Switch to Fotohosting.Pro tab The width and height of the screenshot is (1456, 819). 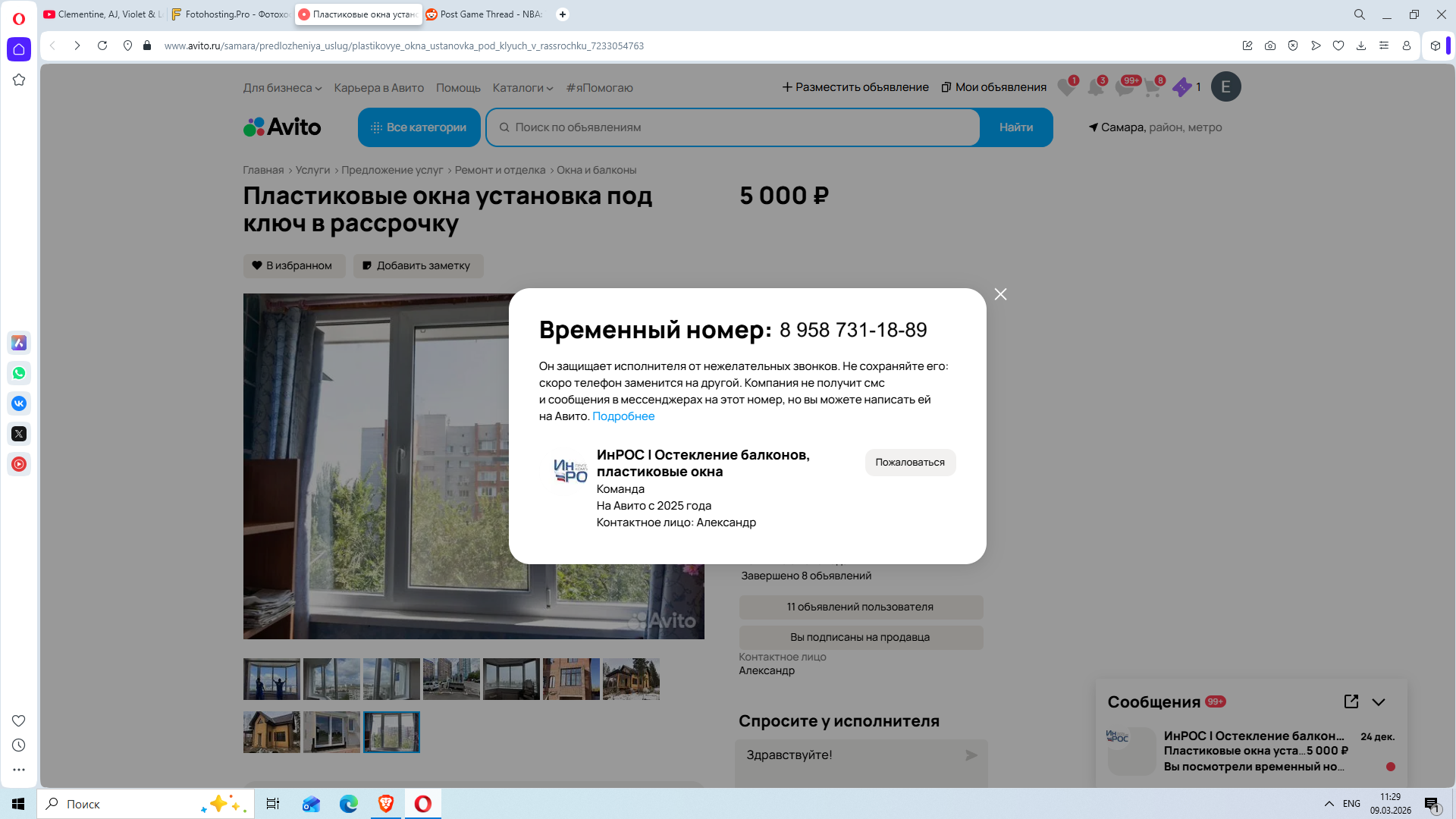[x=231, y=14]
